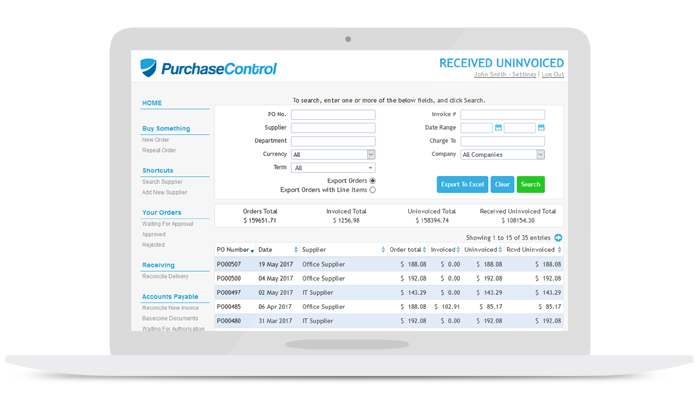Click the Buy Something sidebar heading
Image resolution: width=700 pixels, height=400 pixels.
pyautogui.click(x=166, y=129)
